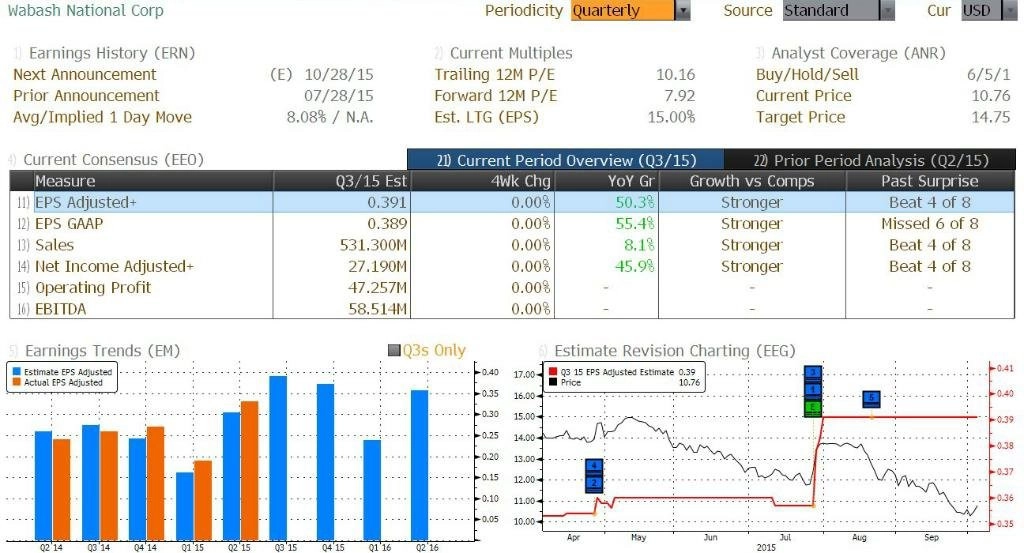
Task: Click the Q3 15 blue estimate bar
Action: click(x=278, y=458)
